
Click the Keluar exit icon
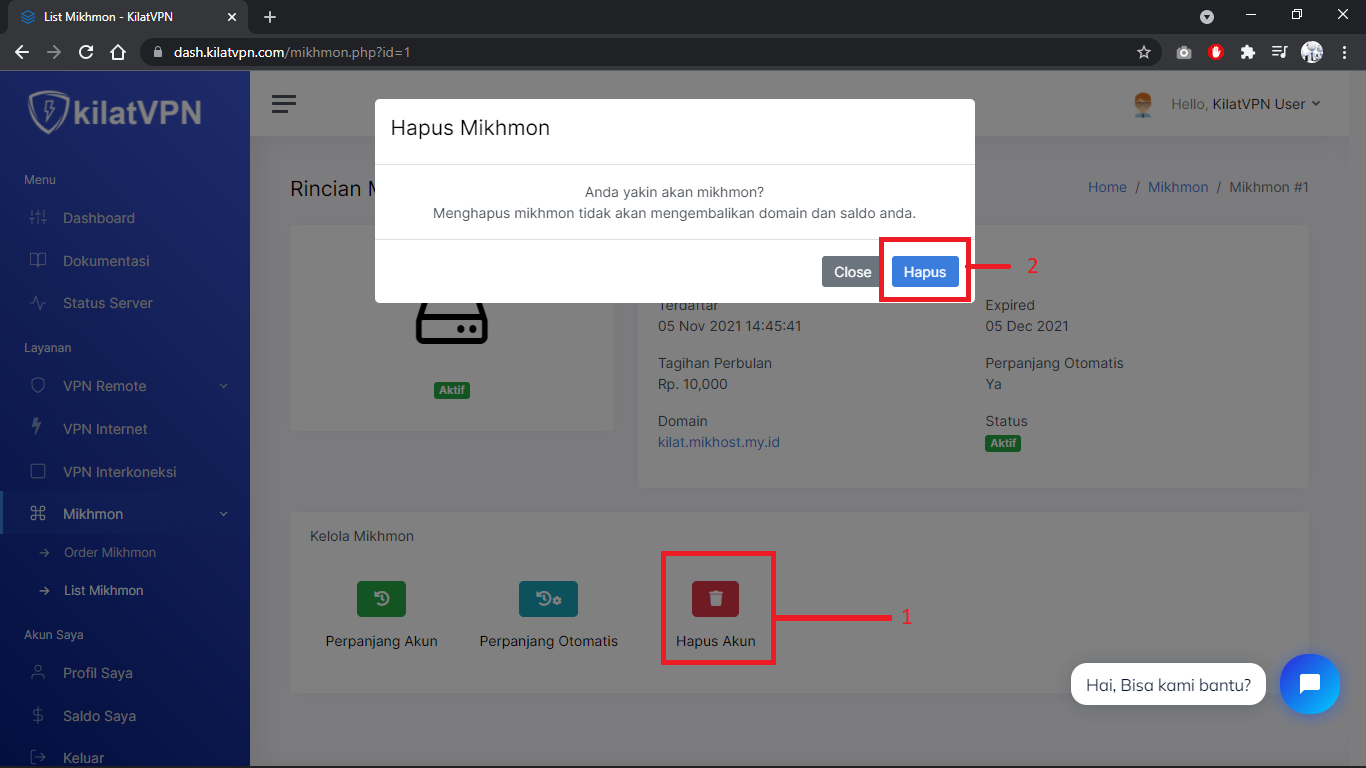click(38, 758)
